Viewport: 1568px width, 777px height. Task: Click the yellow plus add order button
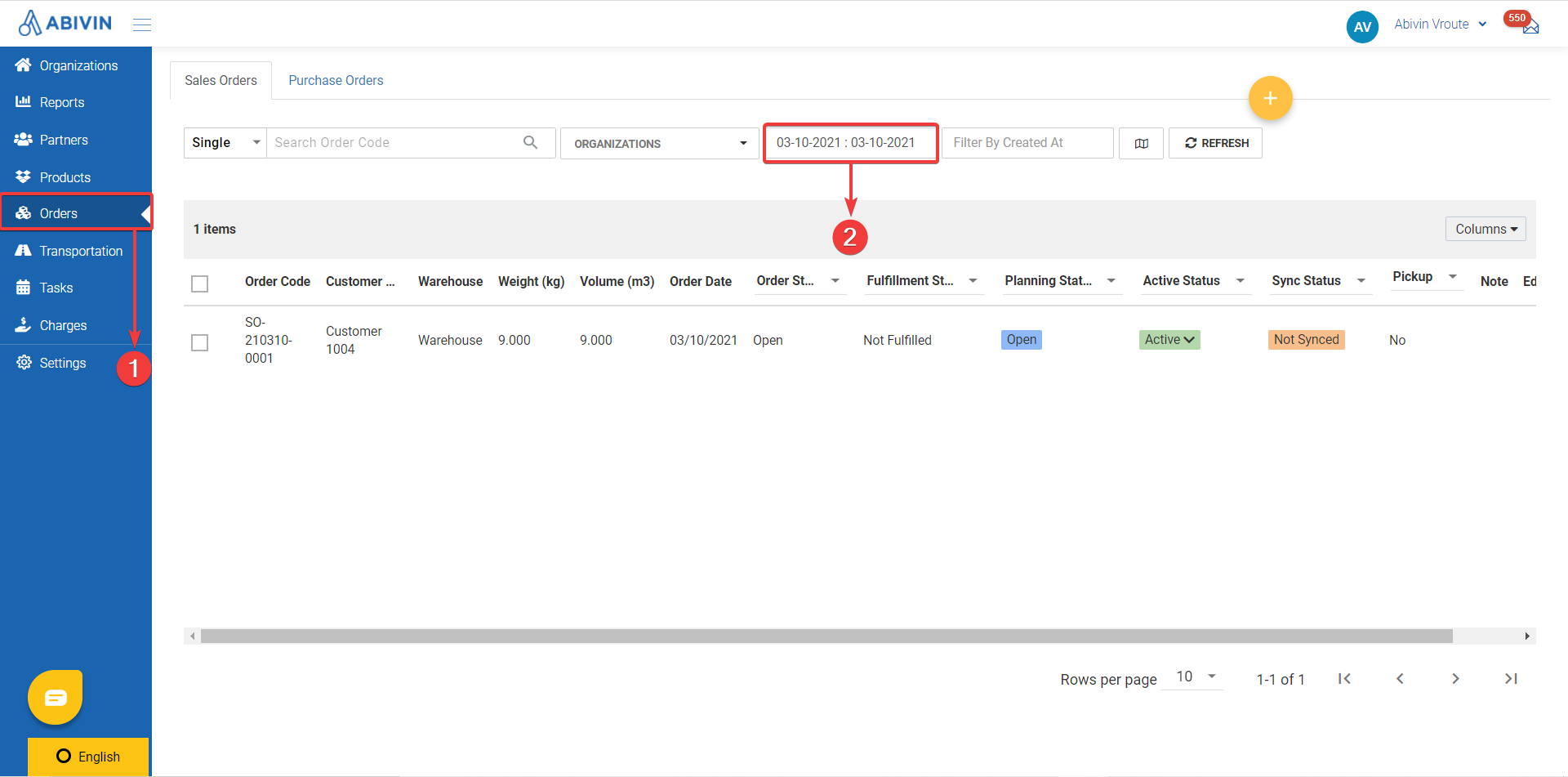[x=1270, y=98]
